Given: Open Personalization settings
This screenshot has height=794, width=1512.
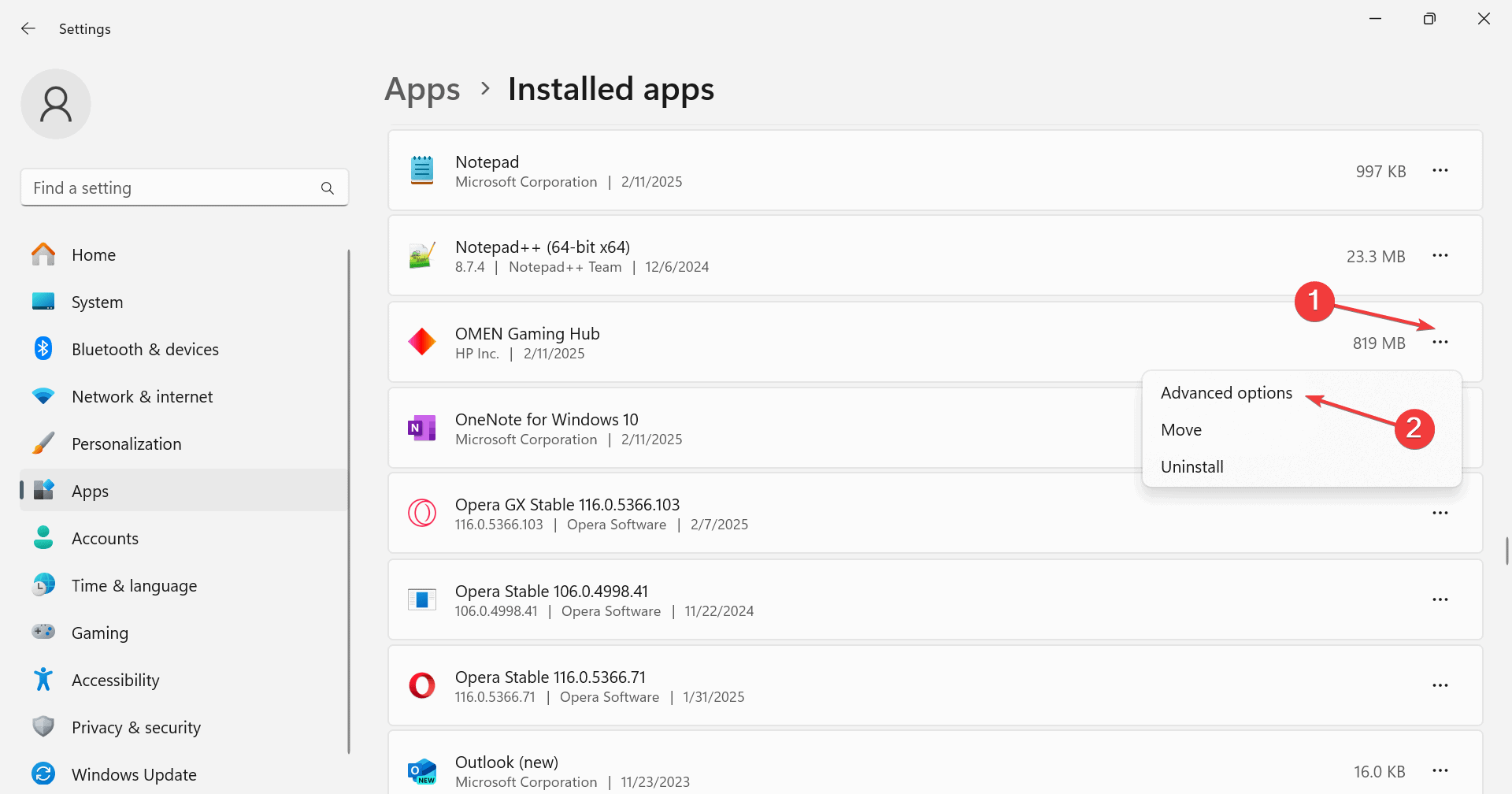Looking at the screenshot, I should (x=184, y=443).
